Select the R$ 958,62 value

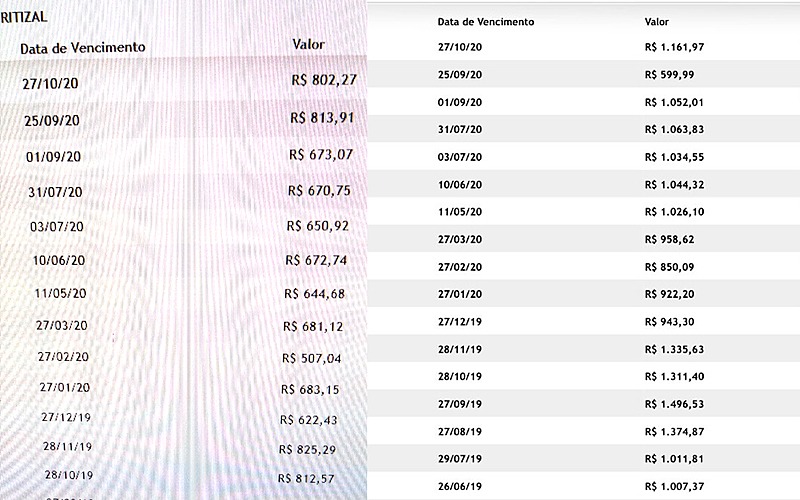pyautogui.click(x=669, y=239)
